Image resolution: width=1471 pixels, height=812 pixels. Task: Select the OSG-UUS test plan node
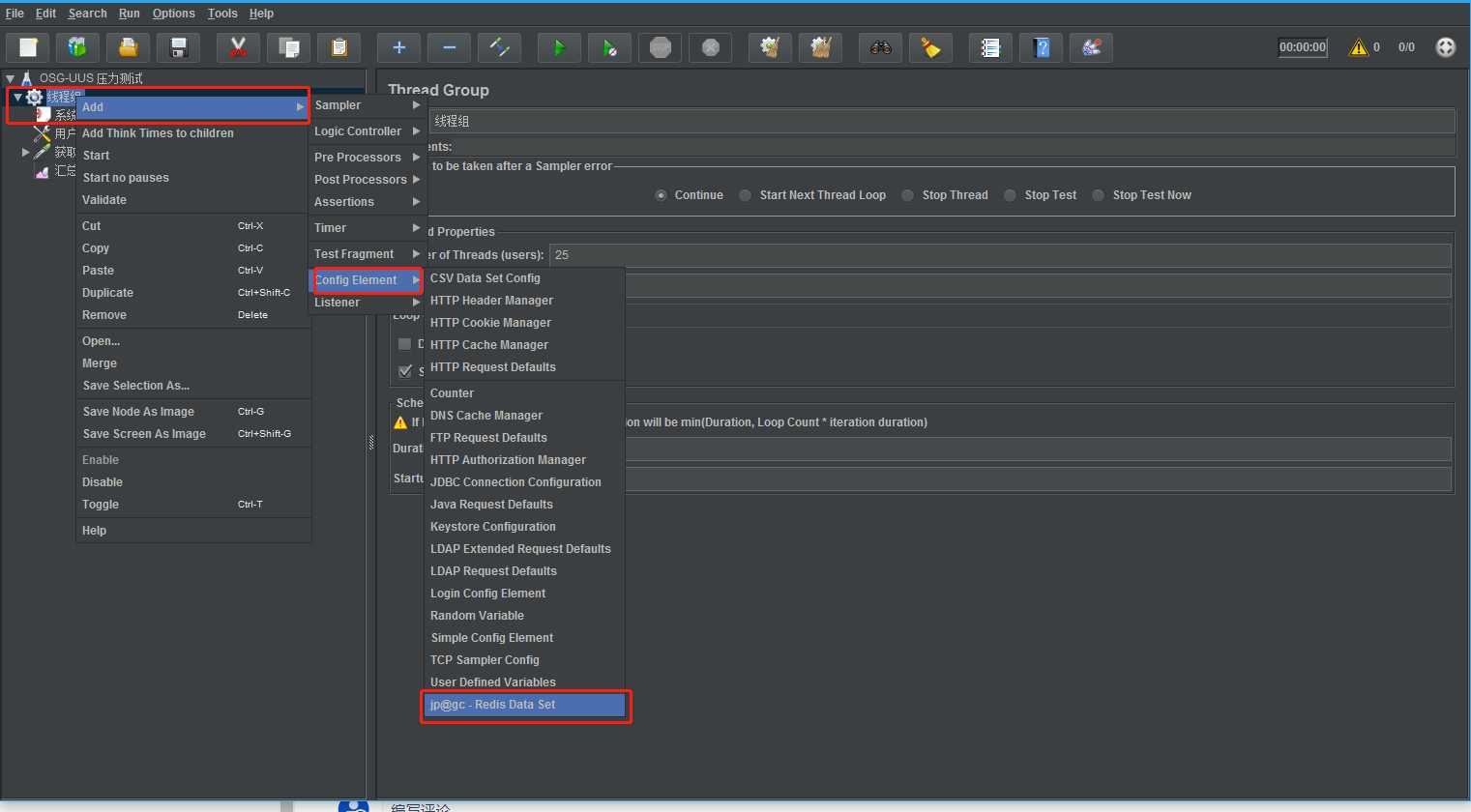pos(91,78)
